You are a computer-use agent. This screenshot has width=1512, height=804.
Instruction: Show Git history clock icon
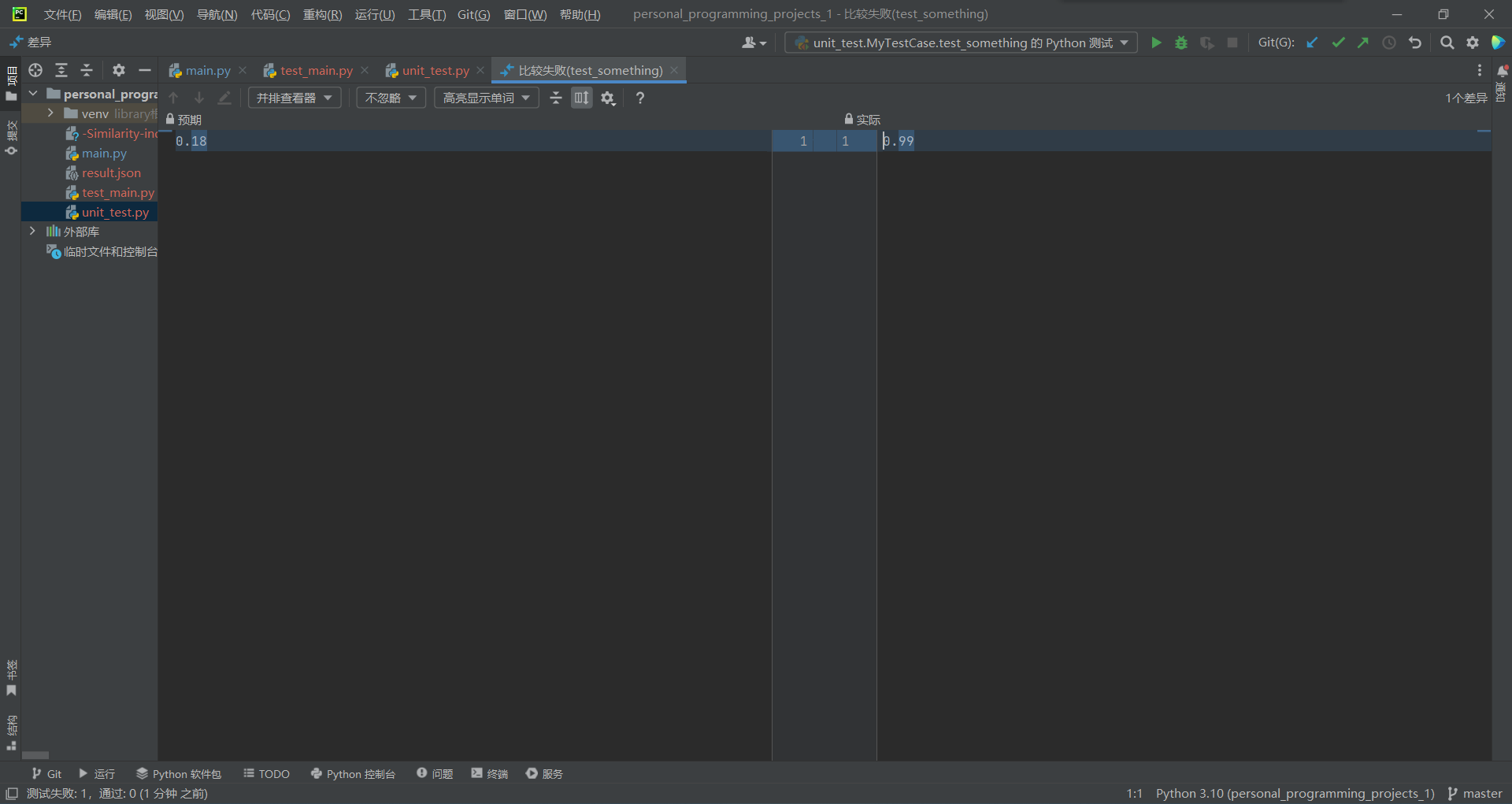pyautogui.click(x=1389, y=43)
